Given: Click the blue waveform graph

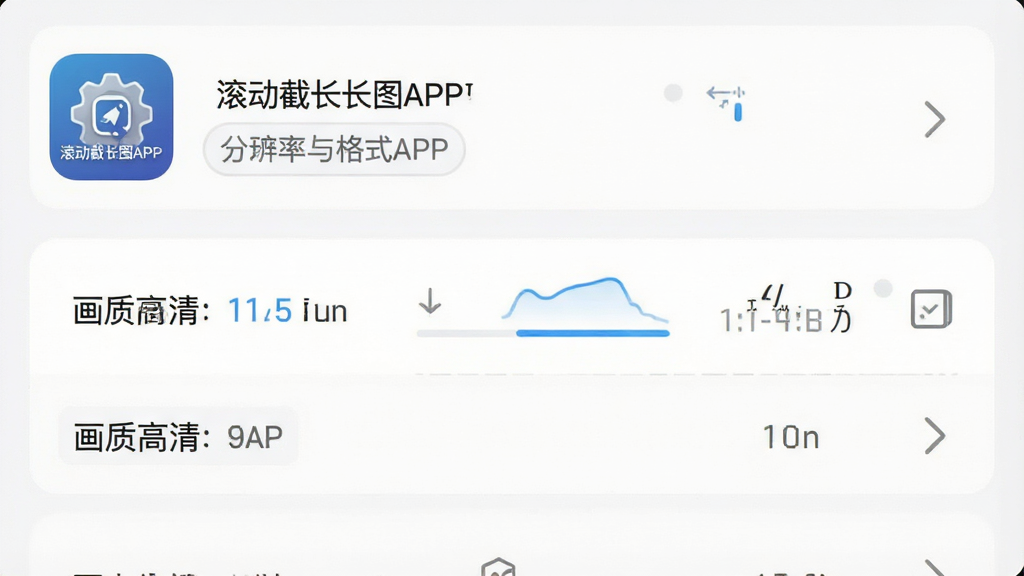Looking at the screenshot, I should [585, 300].
